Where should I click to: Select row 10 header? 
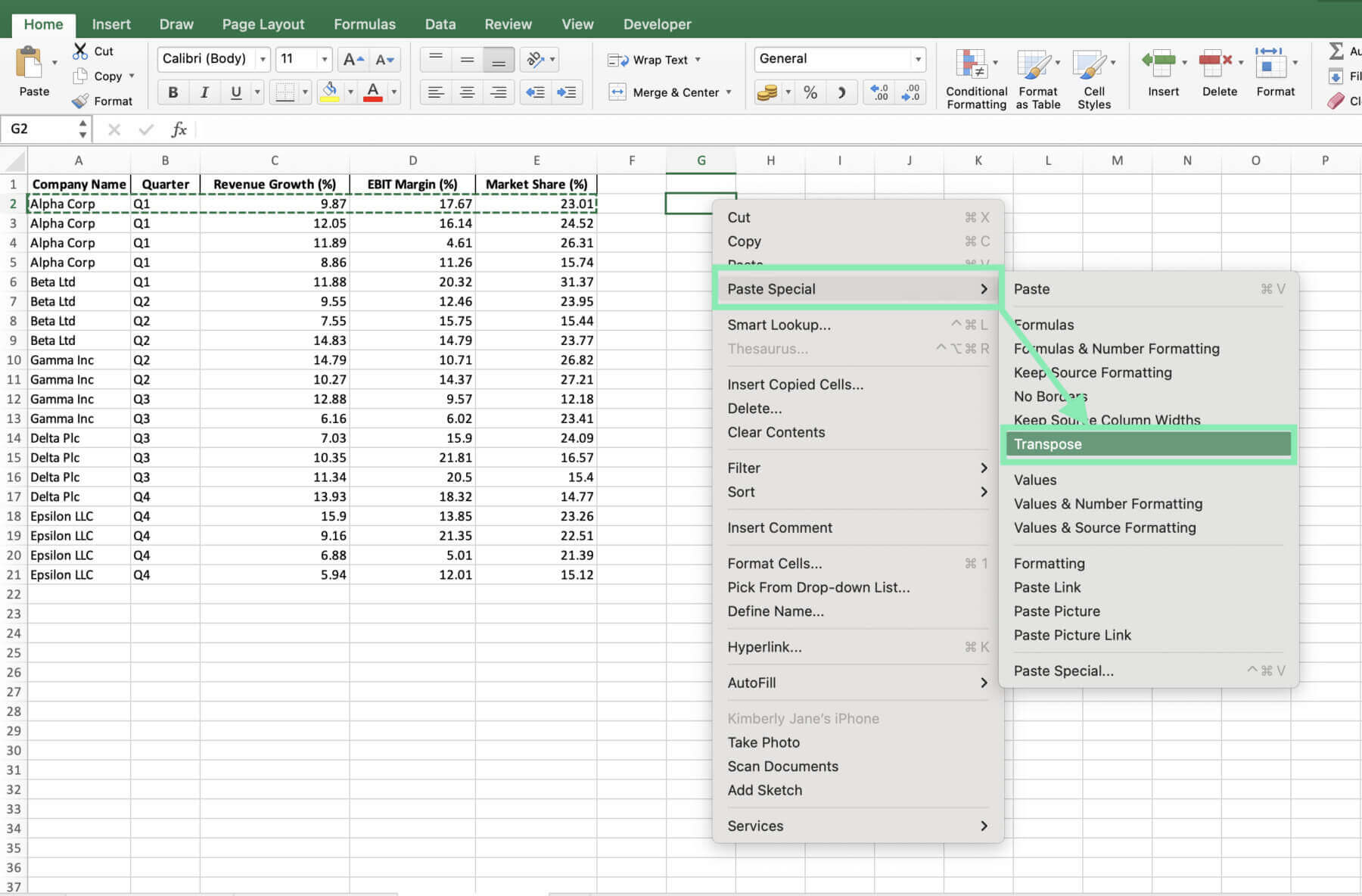coord(14,360)
